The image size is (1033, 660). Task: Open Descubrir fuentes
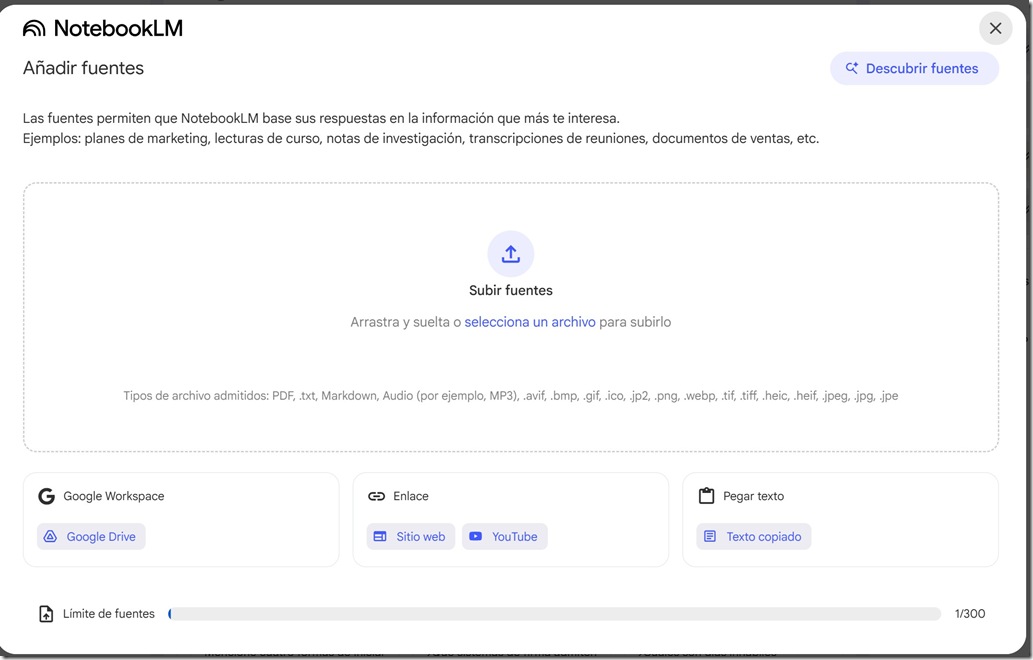pos(914,67)
